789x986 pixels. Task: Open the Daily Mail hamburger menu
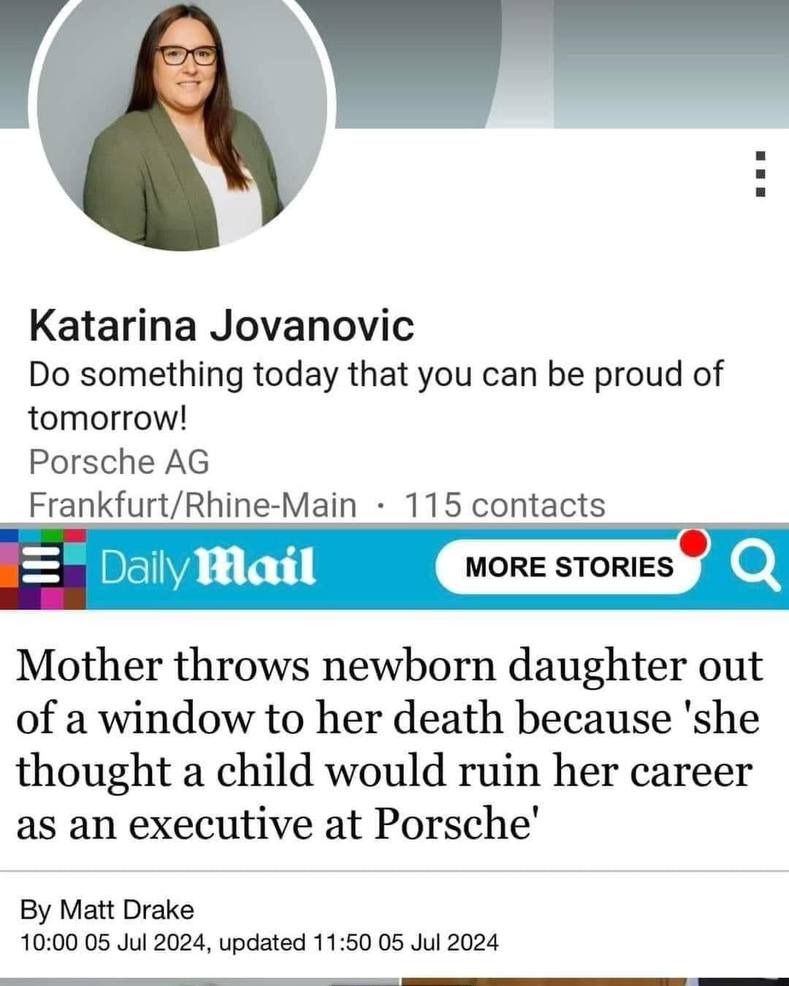(x=41, y=566)
